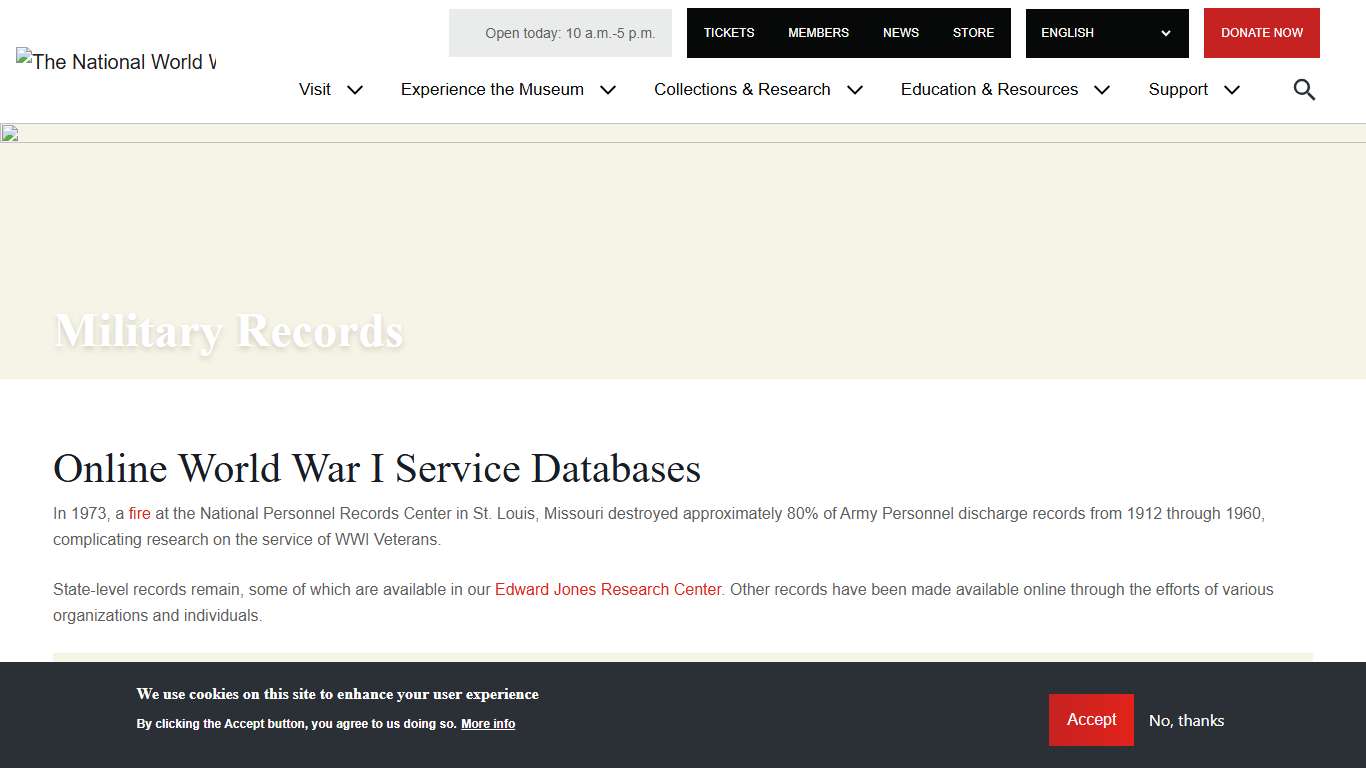Image resolution: width=1366 pixels, height=768 pixels.
Task: Accept the cookies notice
Action: 1091,720
